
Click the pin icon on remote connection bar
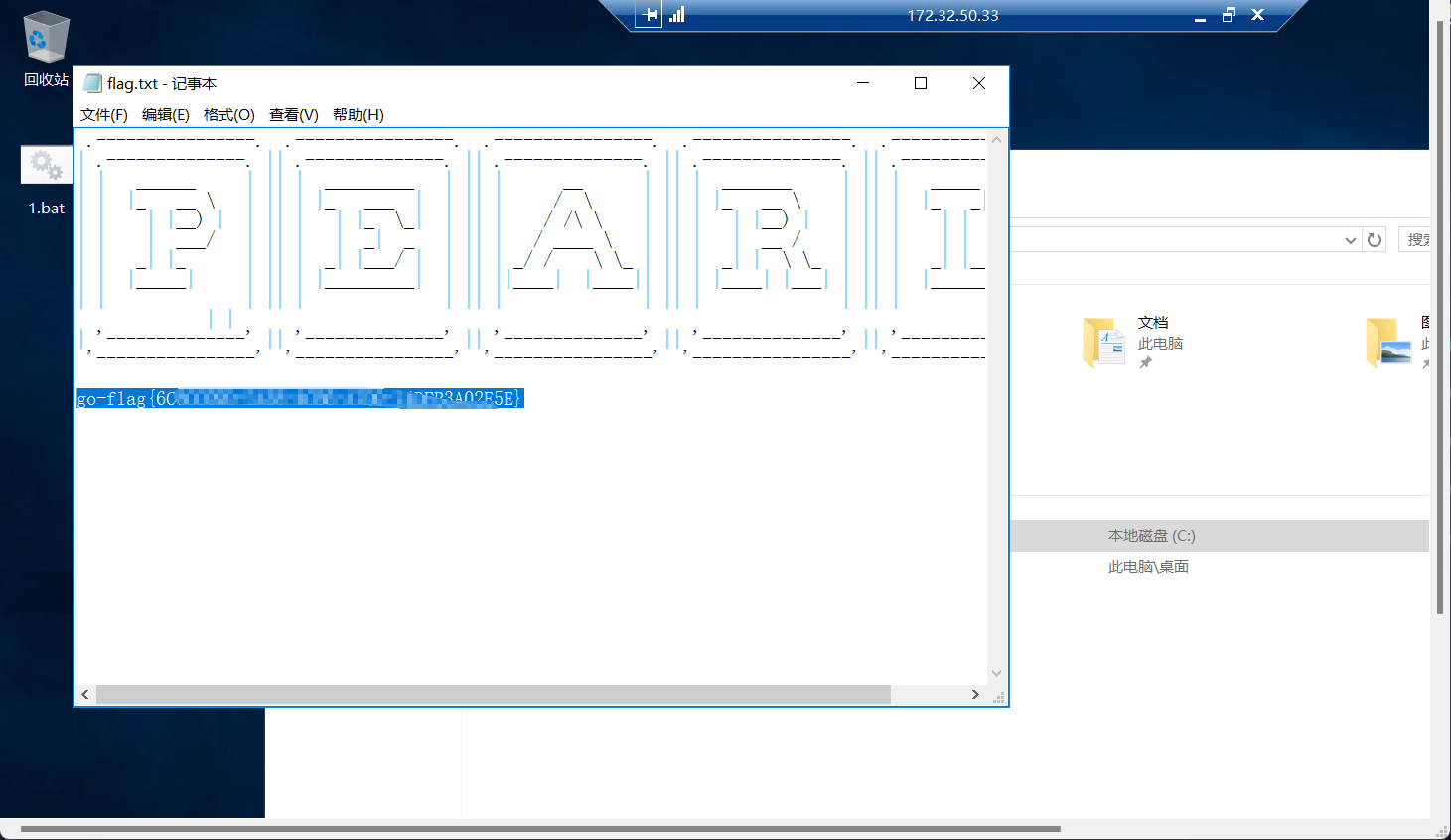649,15
